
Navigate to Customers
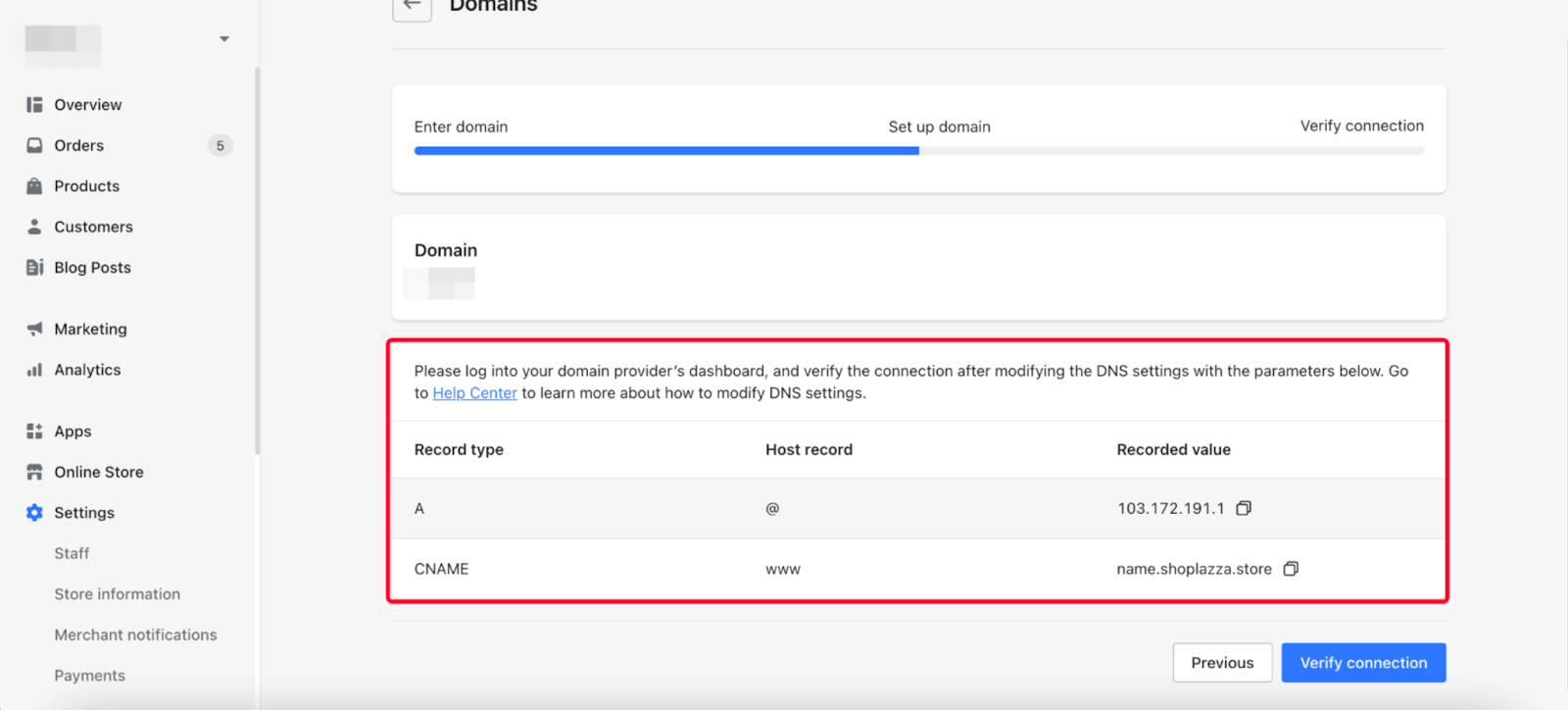pos(93,227)
